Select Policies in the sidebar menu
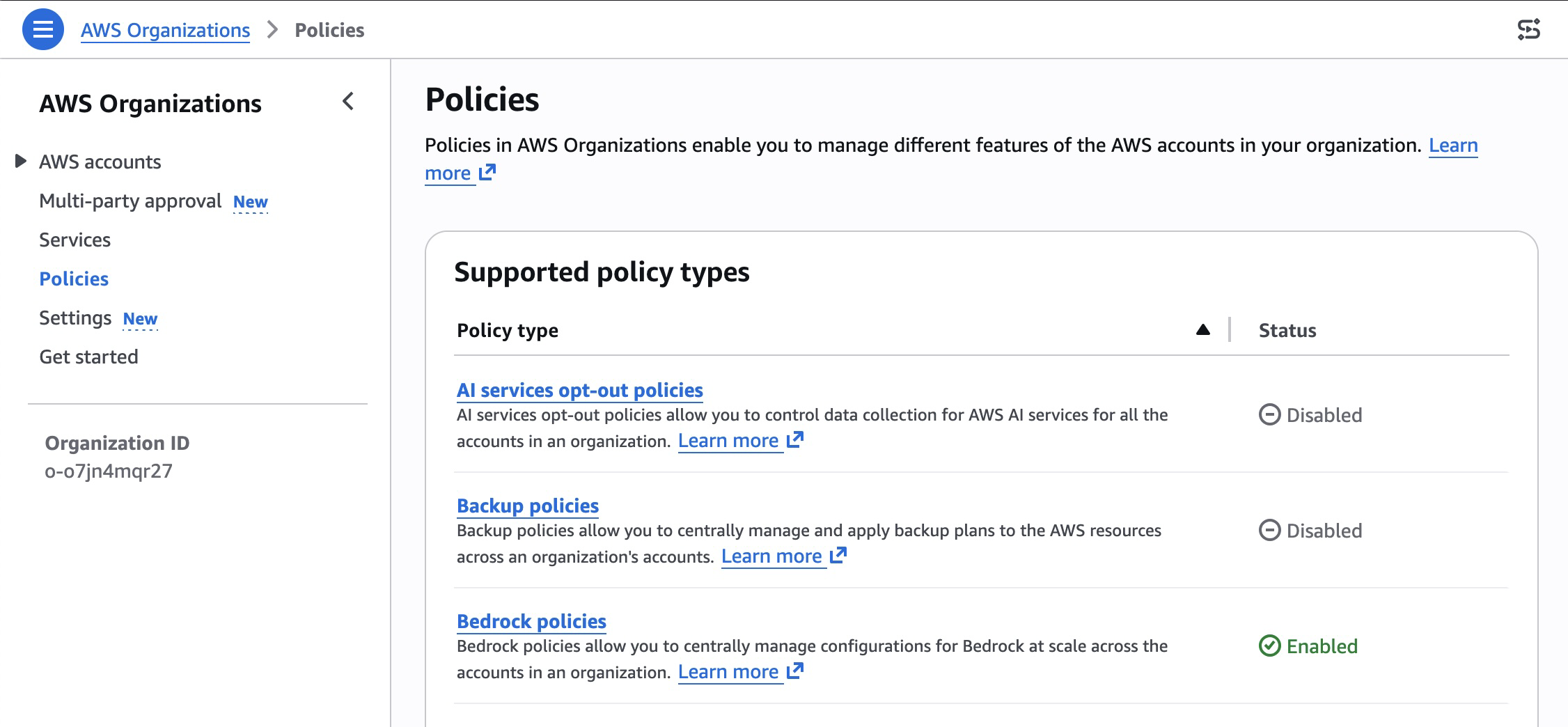1568x727 pixels. [74, 279]
